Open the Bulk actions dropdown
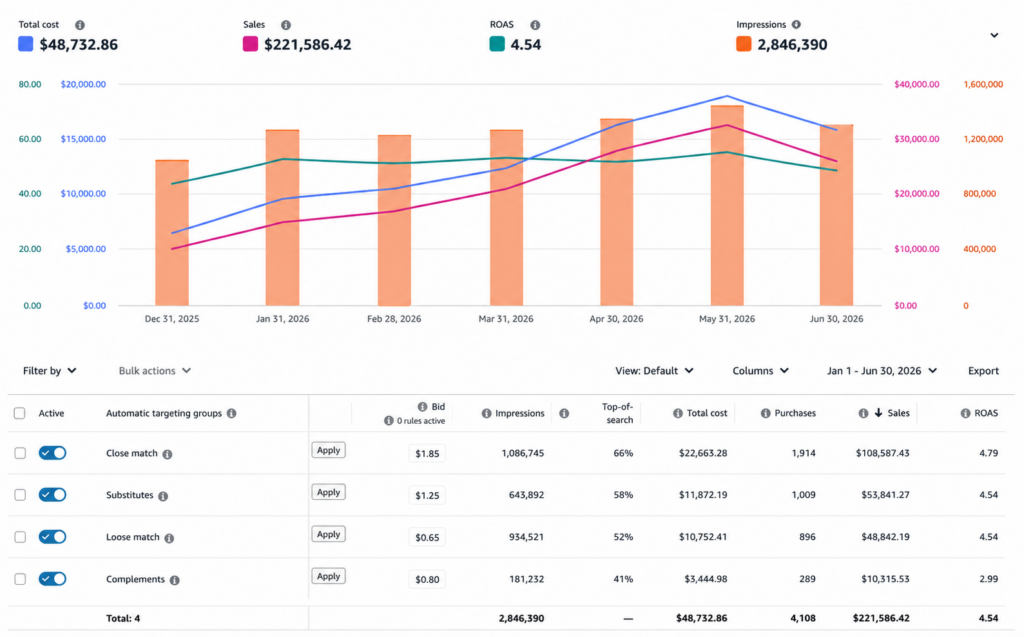 click(x=155, y=370)
